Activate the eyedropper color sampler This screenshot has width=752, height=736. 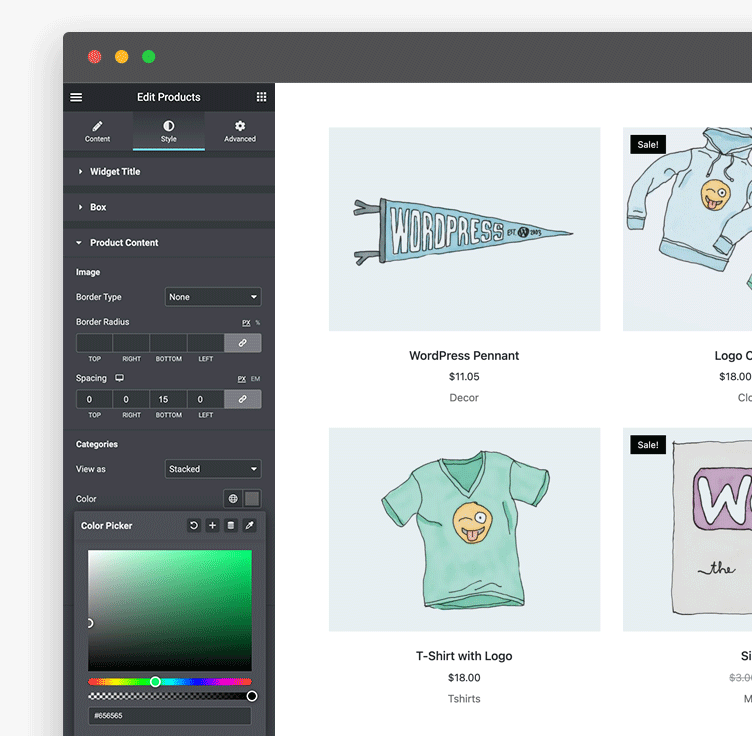[249, 526]
